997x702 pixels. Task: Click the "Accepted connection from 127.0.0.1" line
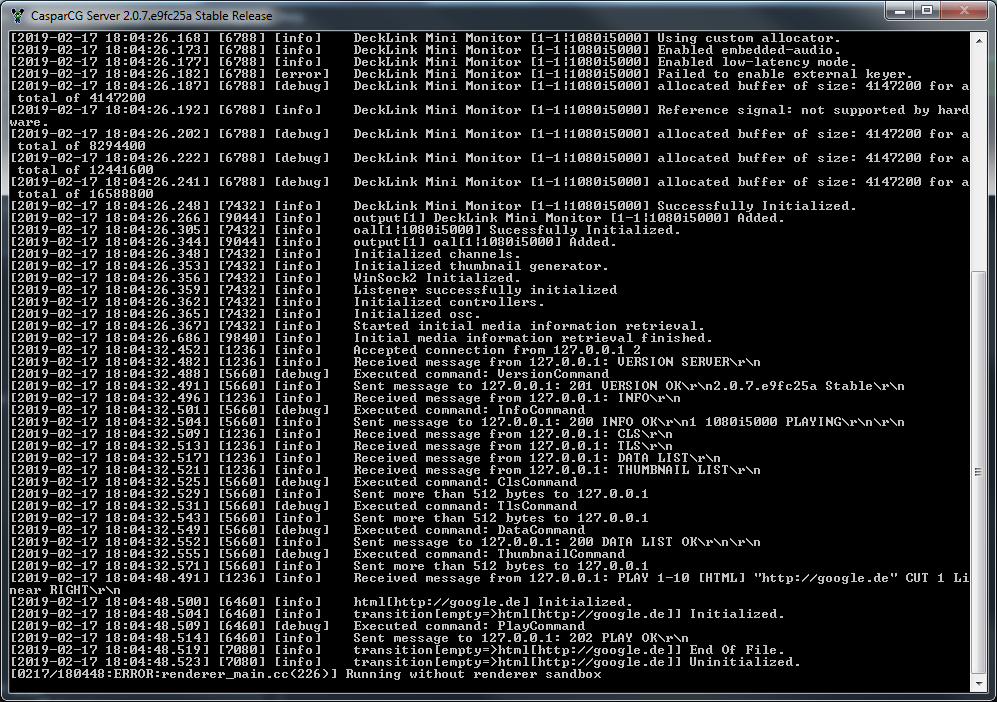click(326, 350)
